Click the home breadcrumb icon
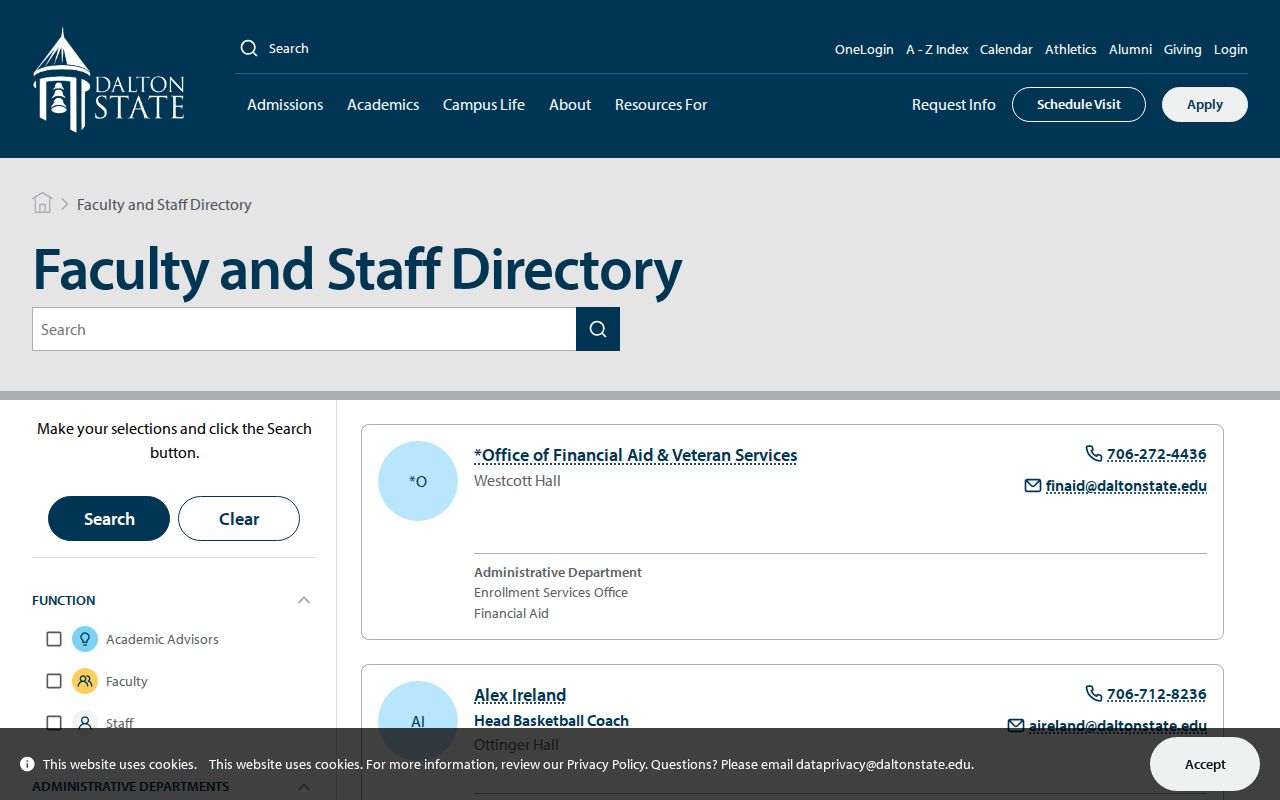1280x800 pixels. pyautogui.click(x=42, y=204)
